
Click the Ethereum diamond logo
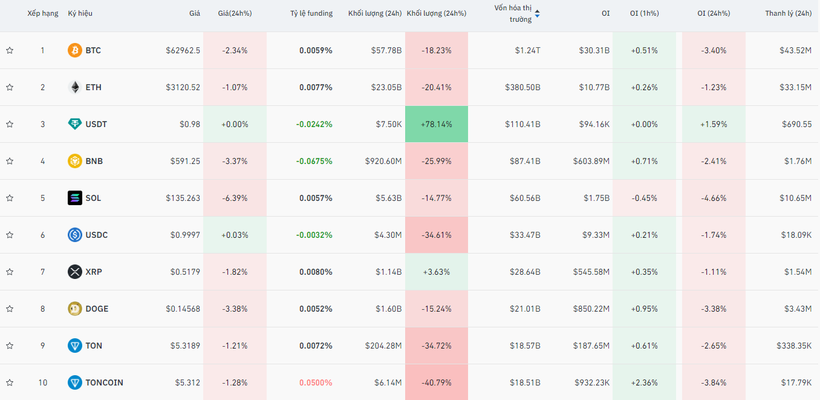pos(75,87)
